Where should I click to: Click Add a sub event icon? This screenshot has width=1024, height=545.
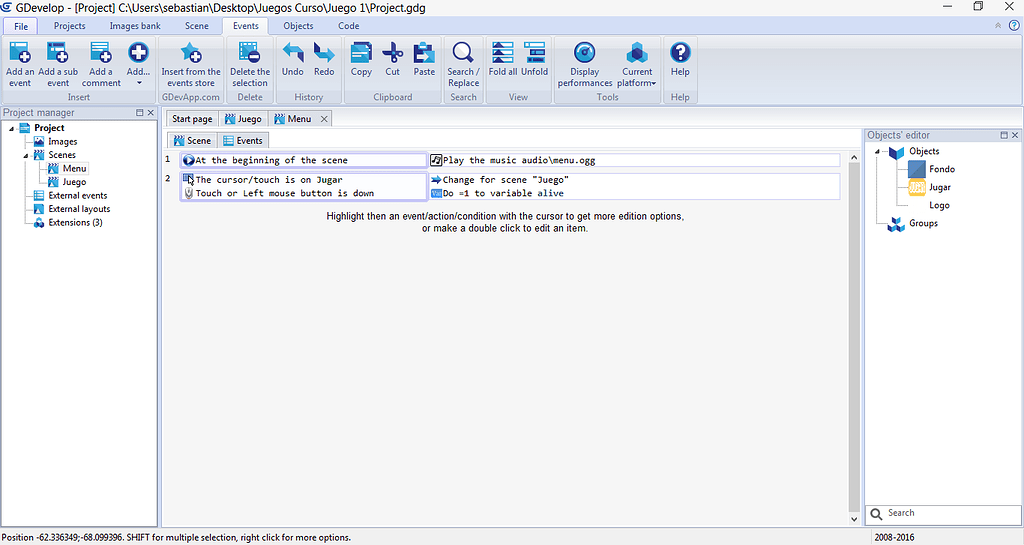pos(58,62)
